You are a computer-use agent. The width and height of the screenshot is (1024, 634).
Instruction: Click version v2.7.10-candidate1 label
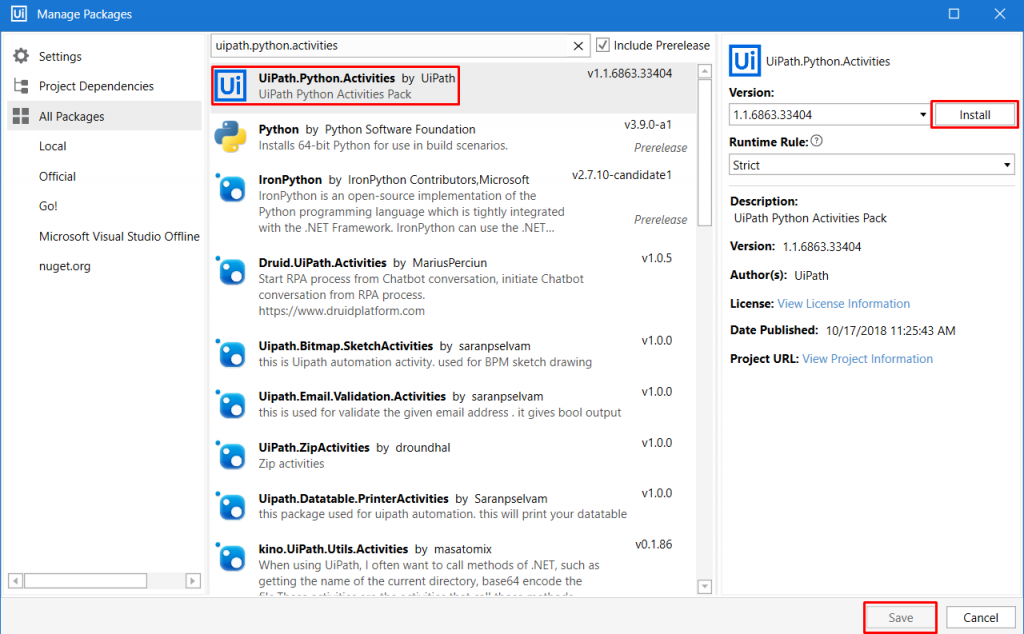point(622,174)
